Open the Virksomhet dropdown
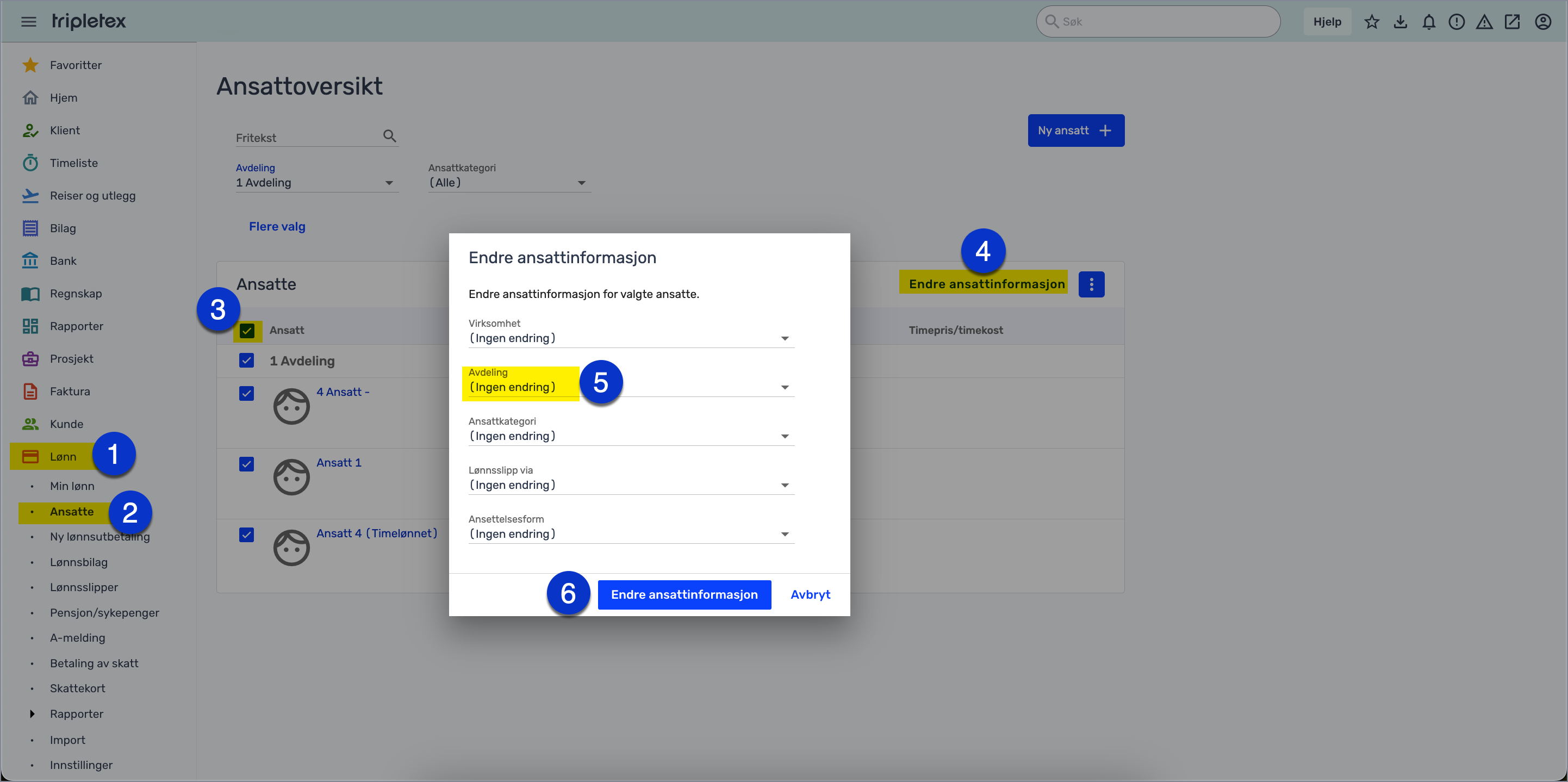The width and height of the screenshot is (1568, 782). click(631, 339)
